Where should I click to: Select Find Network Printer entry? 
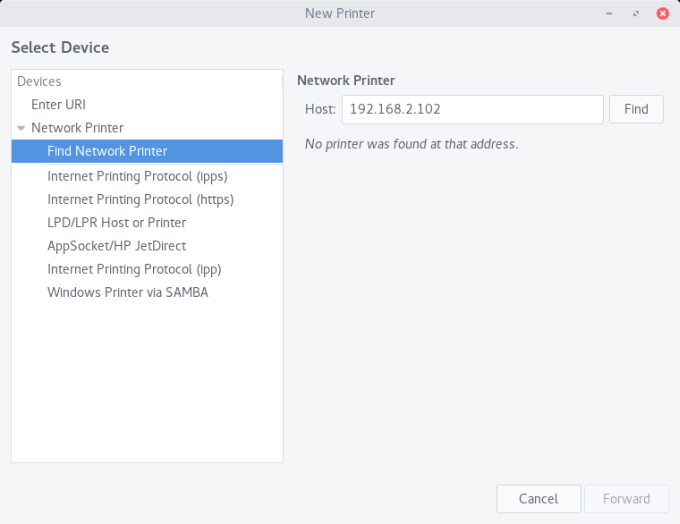pos(107,151)
